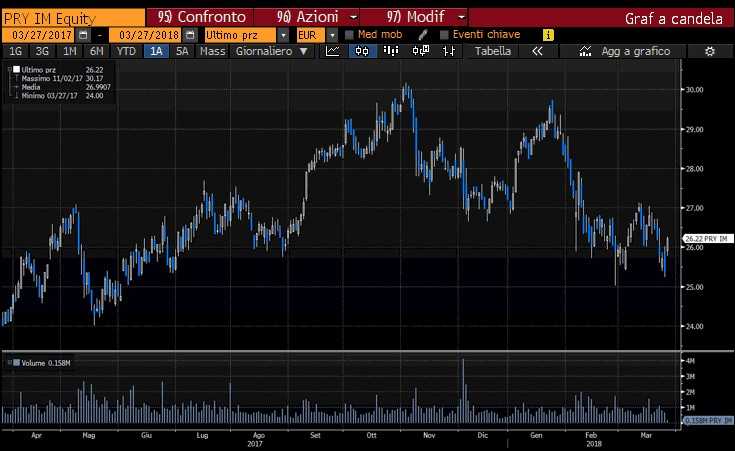
Task: Click the Ultimo prz 26.22 legend label
Action: [x=62, y=69]
